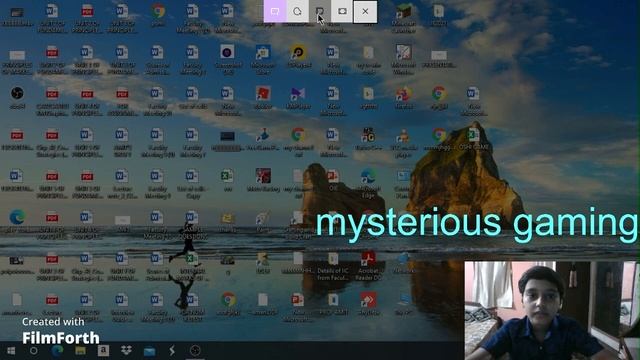This screenshot has height=360, width=640.
Task: Click the webcam video overlay
Action: point(550,310)
